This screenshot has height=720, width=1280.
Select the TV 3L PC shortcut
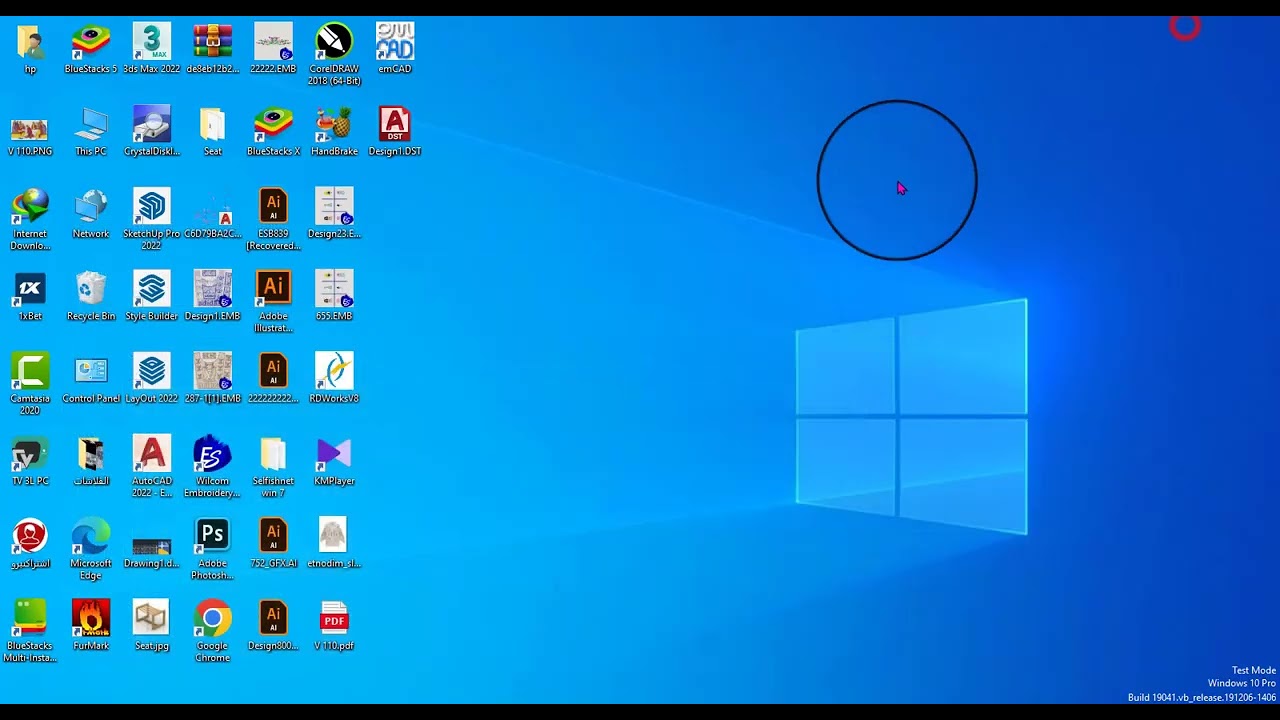coord(30,454)
